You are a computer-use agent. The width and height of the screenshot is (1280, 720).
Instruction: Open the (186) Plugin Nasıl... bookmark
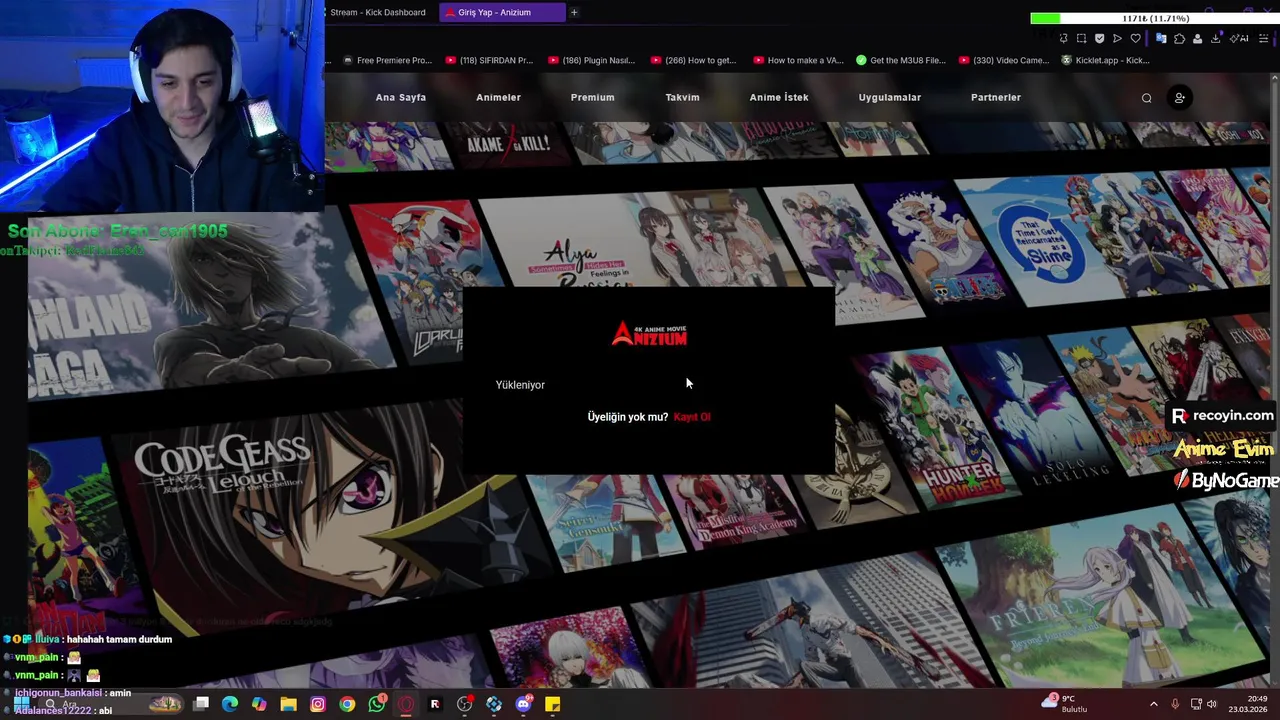pyautogui.click(x=591, y=60)
